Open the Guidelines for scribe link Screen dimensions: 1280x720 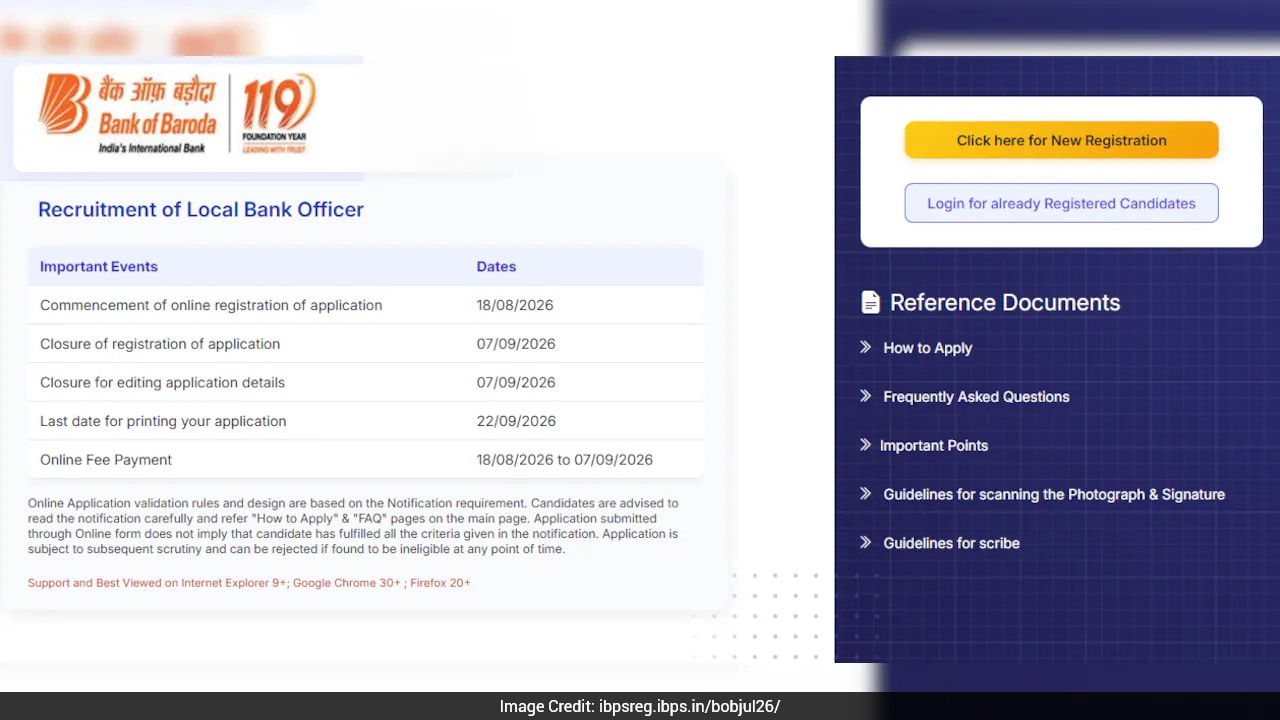(951, 543)
